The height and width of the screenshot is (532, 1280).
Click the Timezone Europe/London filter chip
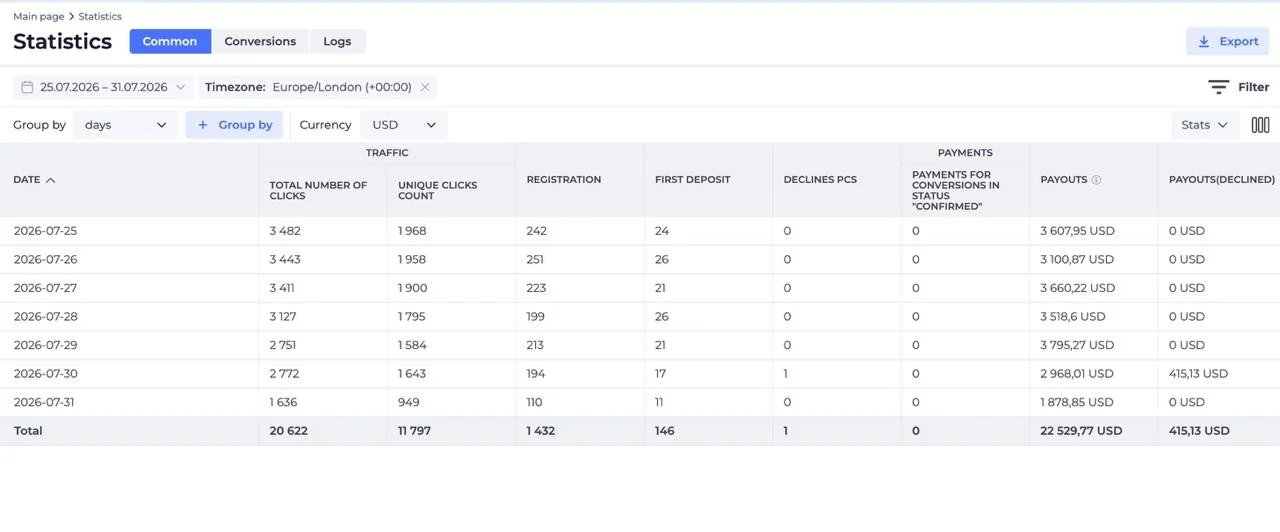point(317,87)
